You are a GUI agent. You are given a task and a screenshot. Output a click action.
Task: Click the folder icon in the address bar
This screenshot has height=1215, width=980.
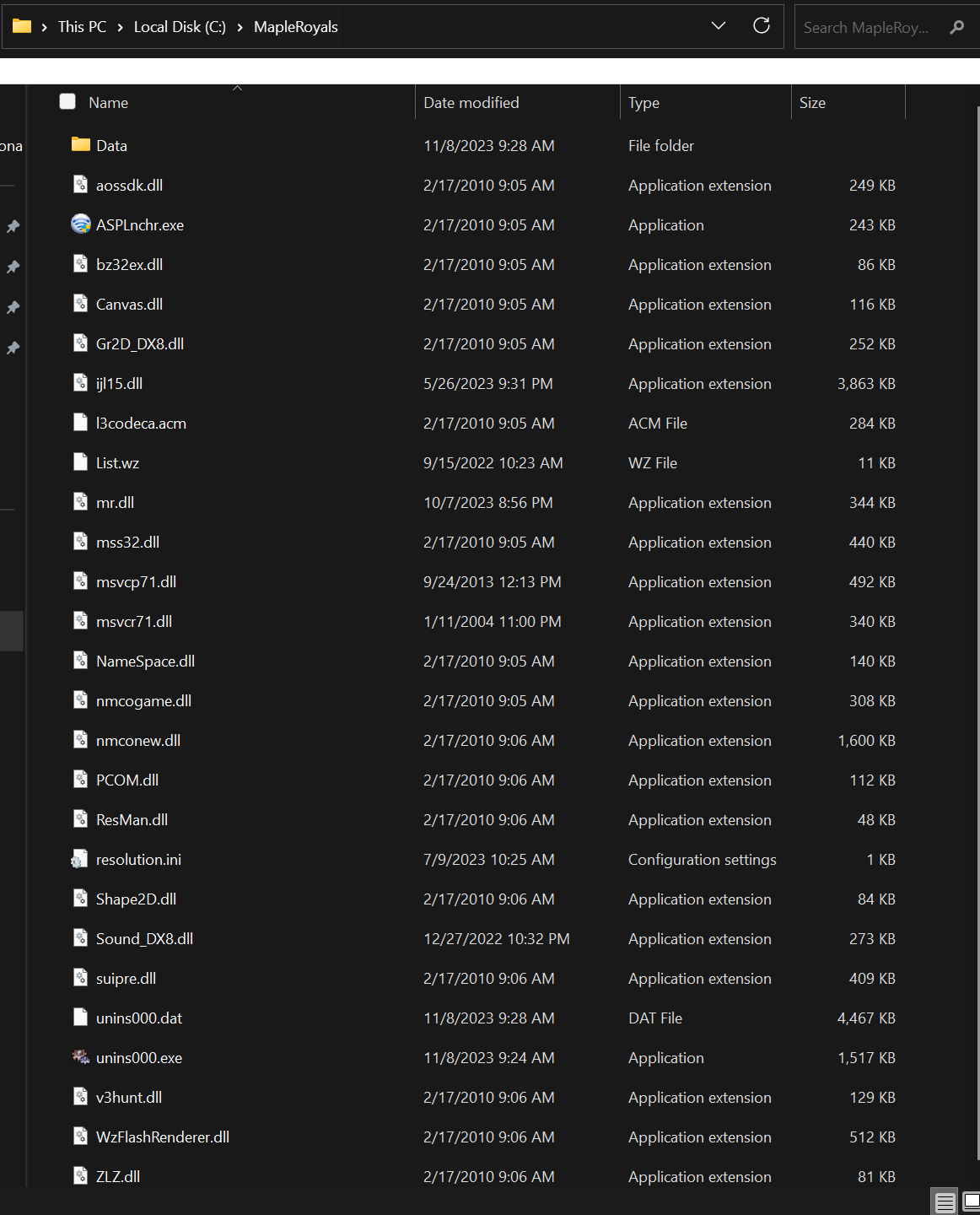coord(22,26)
